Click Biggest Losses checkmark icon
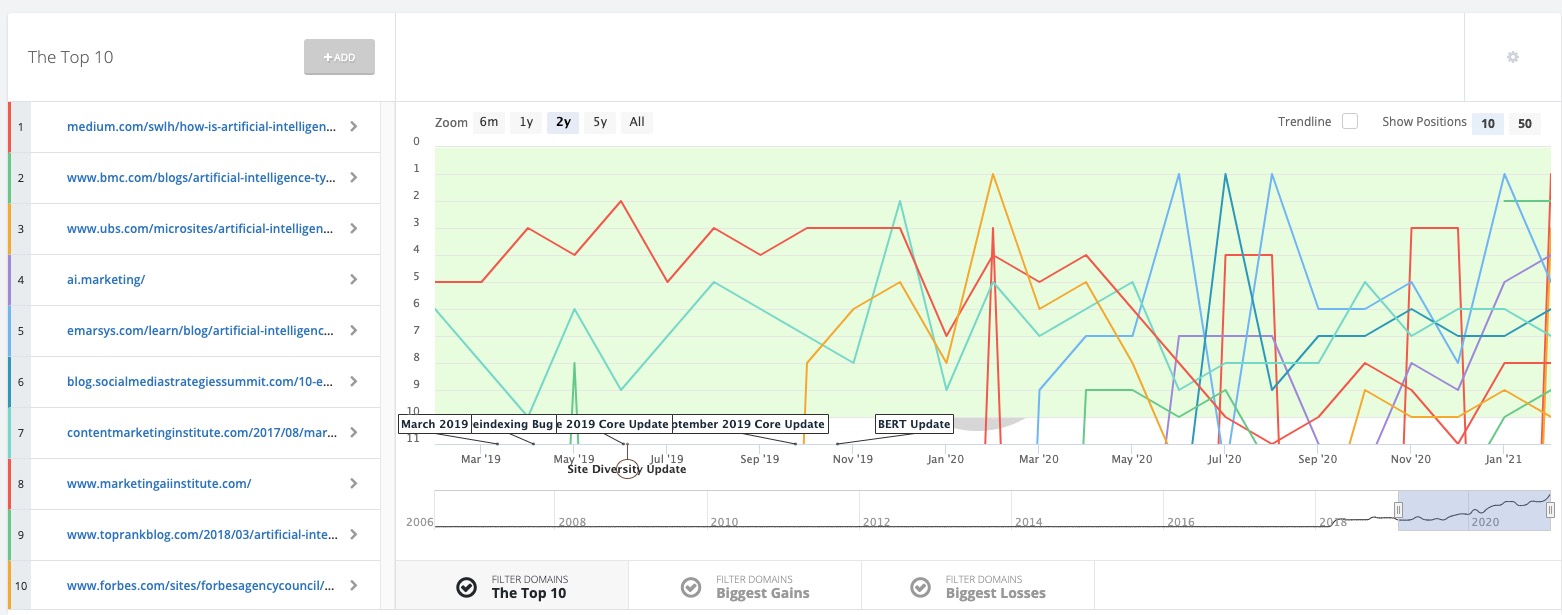The image size is (1562, 615). point(920,587)
